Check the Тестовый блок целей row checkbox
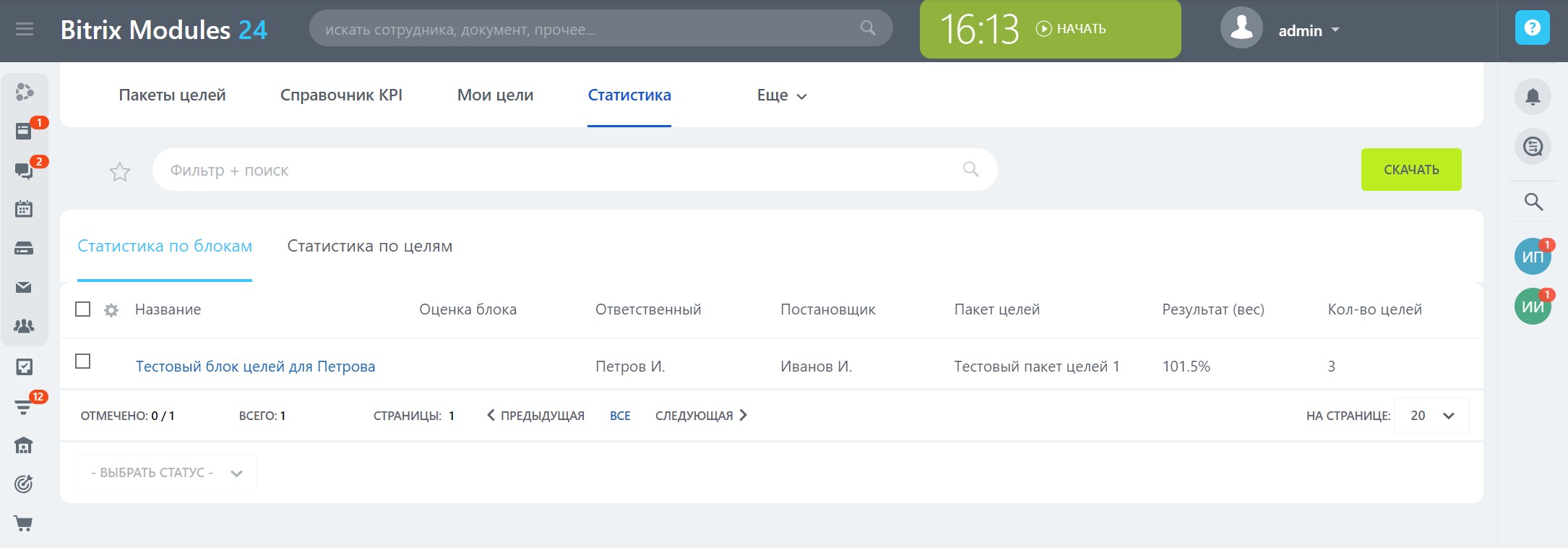The image size is (1568, 548). point(83,361)
